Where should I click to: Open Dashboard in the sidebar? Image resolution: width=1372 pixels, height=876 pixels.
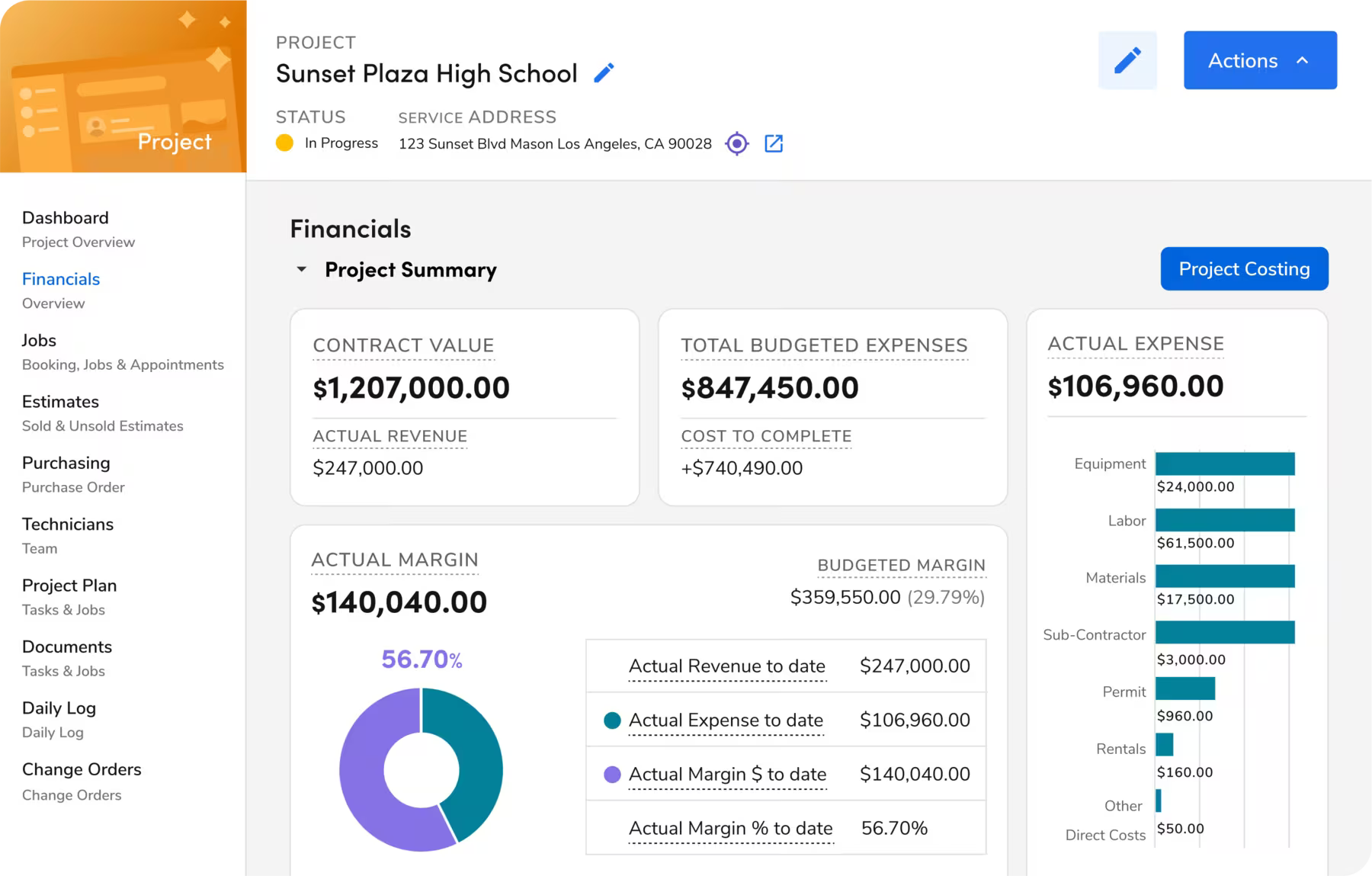tap(66, 218)
